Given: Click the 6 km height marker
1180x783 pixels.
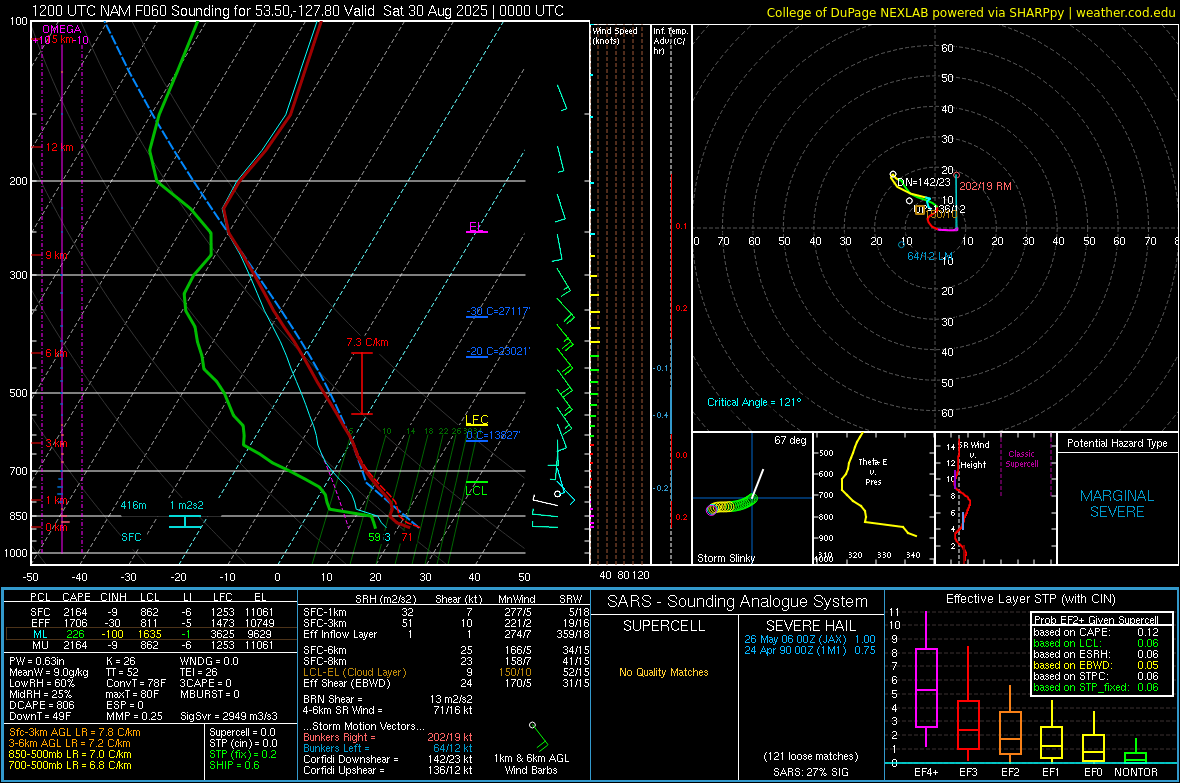Looking at the screenshot, I should point(56,353).
